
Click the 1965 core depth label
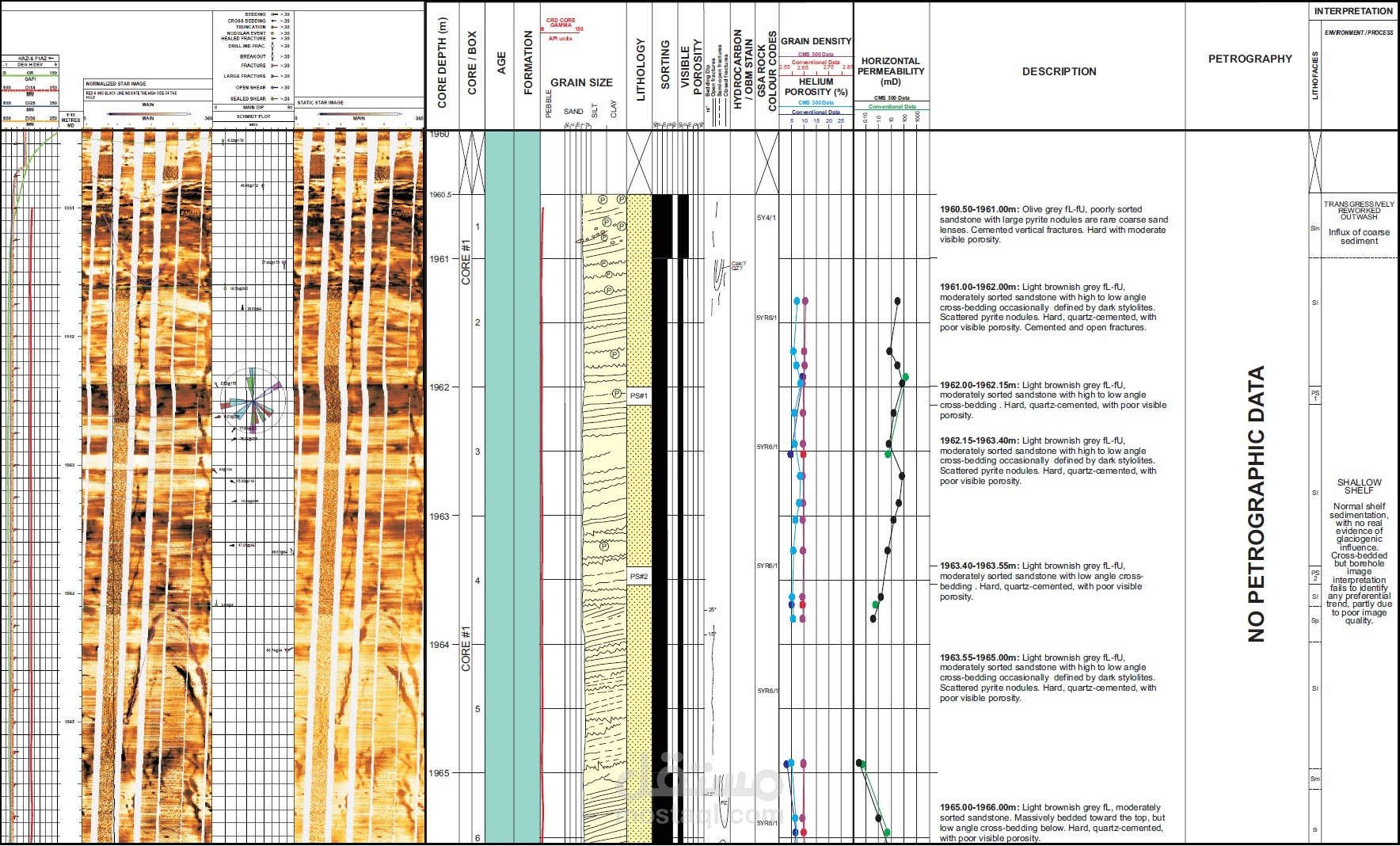pos(439,773)
